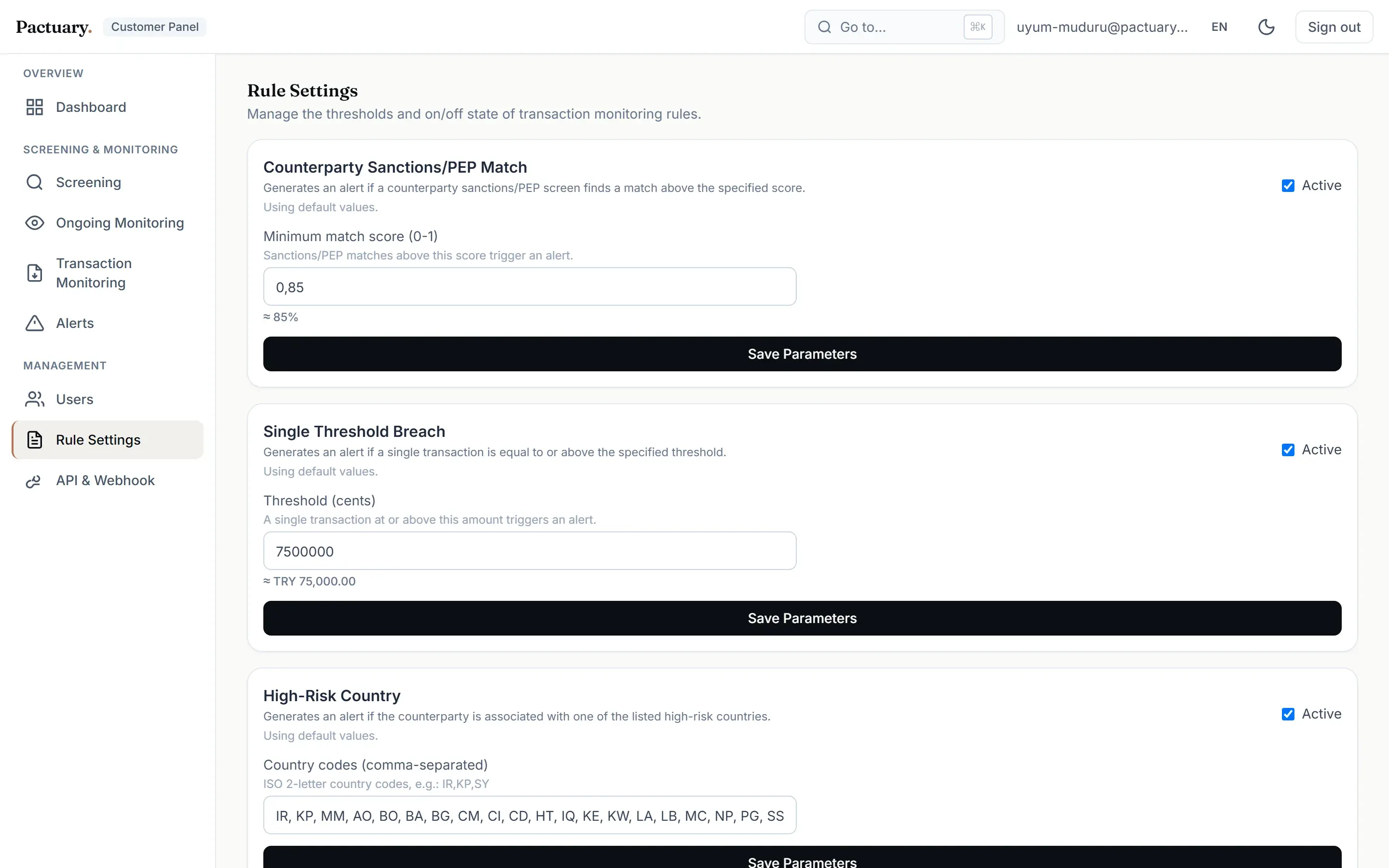
Task: Click the Counterparty Sanctions/PEP Match title
Action: (x=395, y=167)
